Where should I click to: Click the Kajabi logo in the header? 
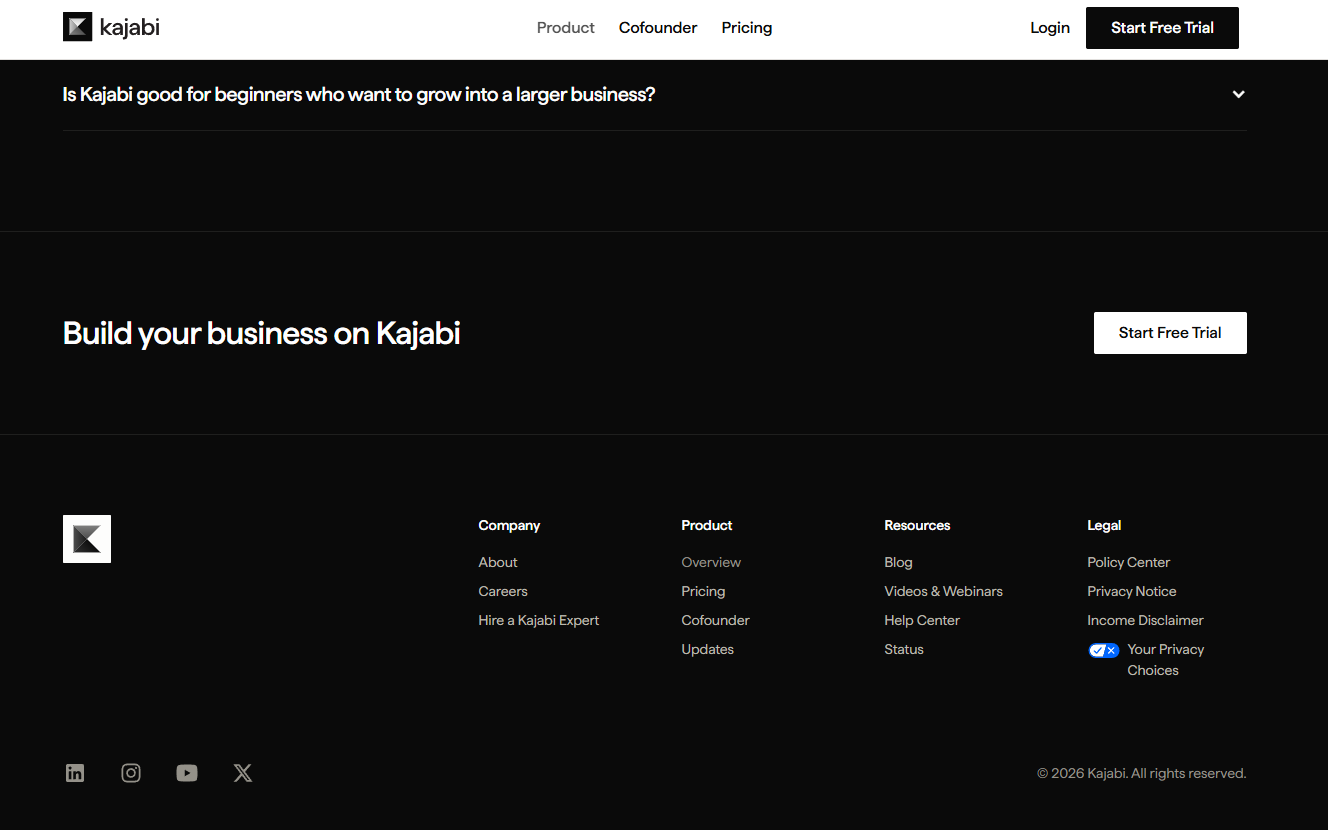(x=110, y=27)
